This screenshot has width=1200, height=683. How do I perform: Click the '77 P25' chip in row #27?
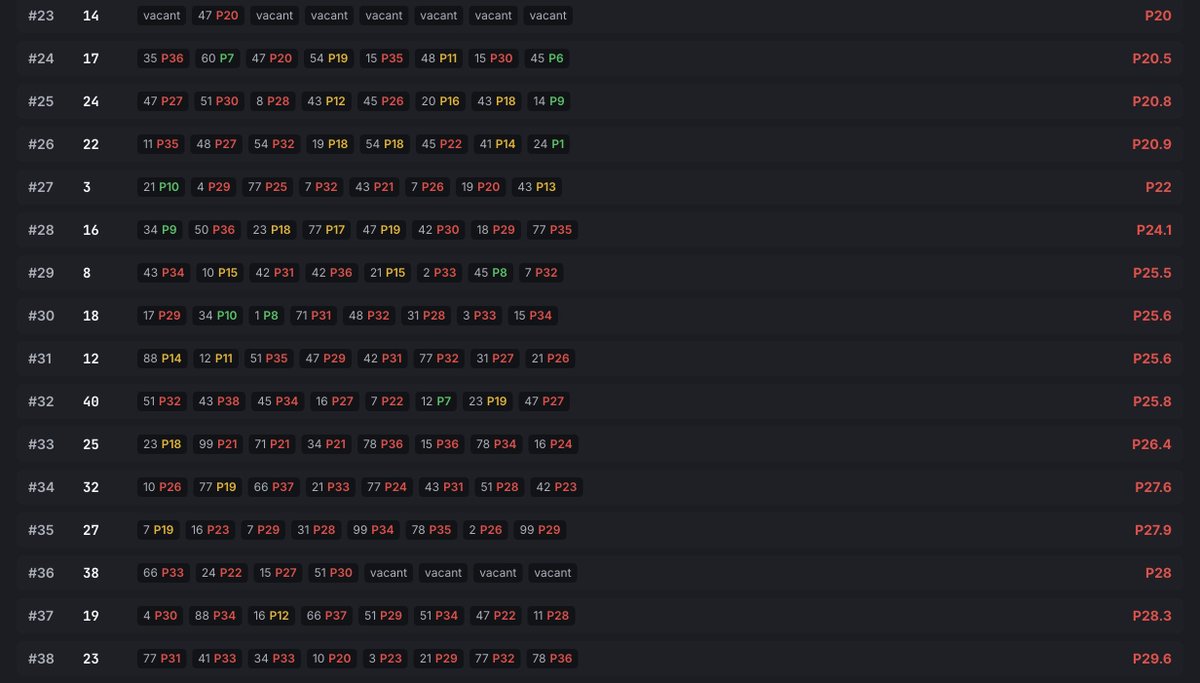267,187
